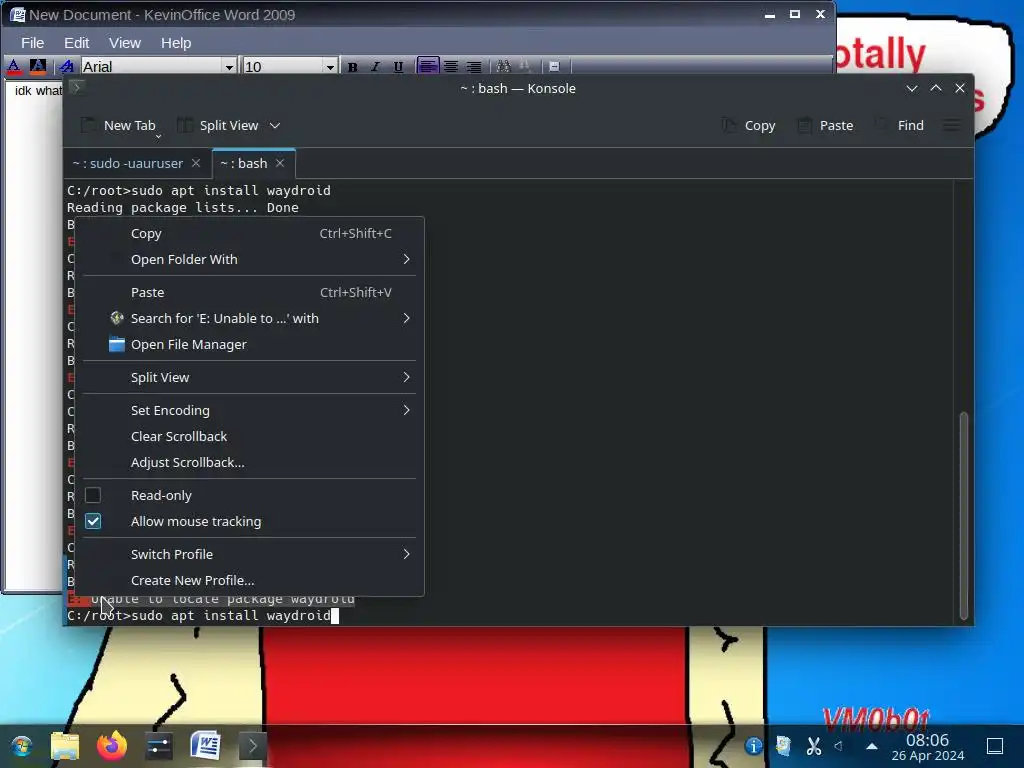The image size is (1024, 768).
Task: Switch to the sudo -uauruser tab
Action: [x=128, y=163]
